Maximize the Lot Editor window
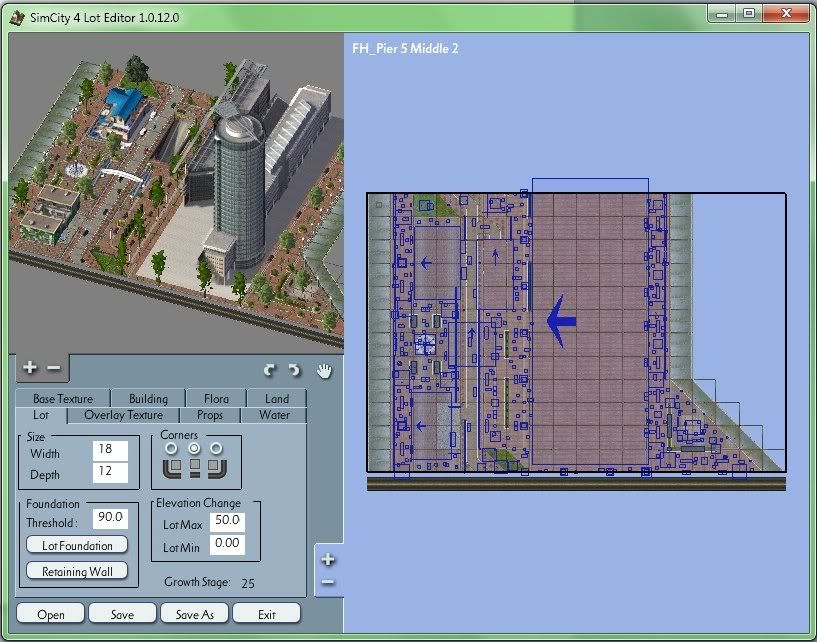The height and width of the screenshot is (642, 817). tap(749, 14)
